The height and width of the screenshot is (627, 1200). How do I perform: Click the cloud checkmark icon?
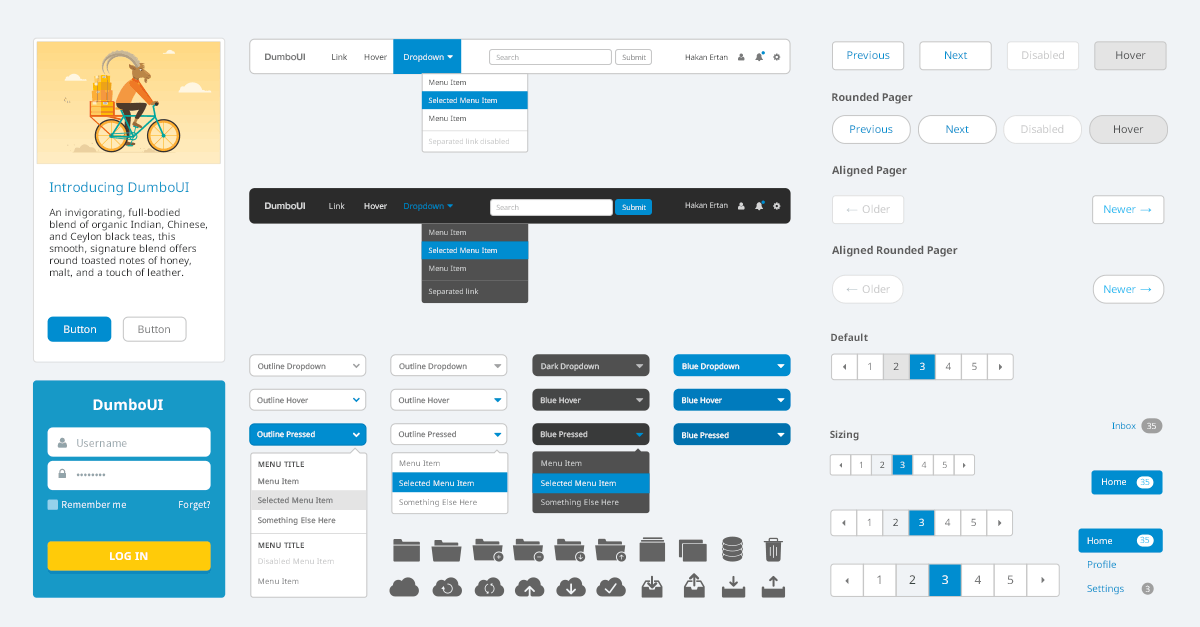tap(611, 587)
